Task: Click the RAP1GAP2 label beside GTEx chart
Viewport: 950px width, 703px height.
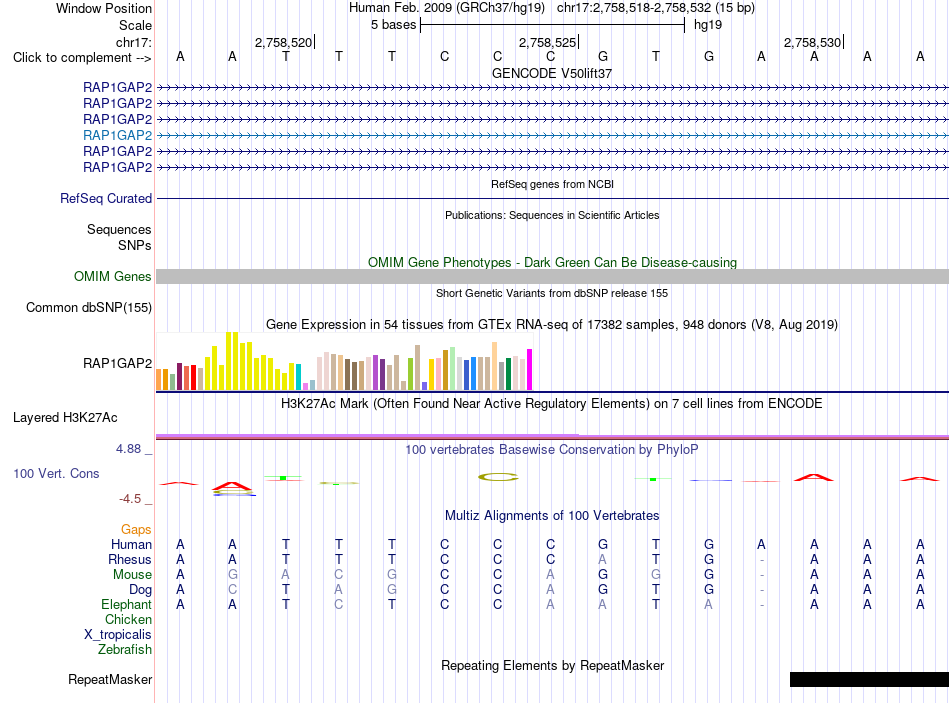Action: point(118,363)
